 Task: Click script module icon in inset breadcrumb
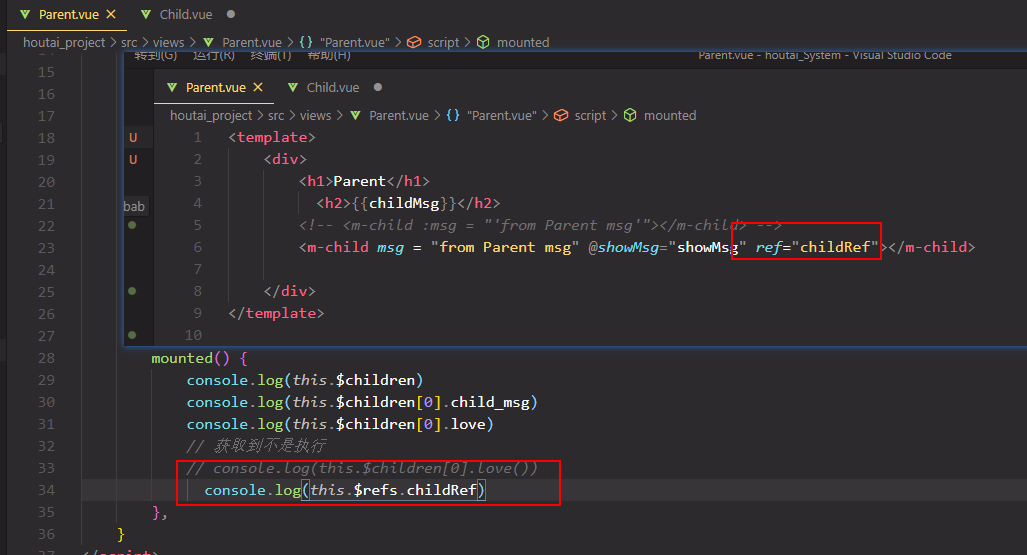click(561, 115)
